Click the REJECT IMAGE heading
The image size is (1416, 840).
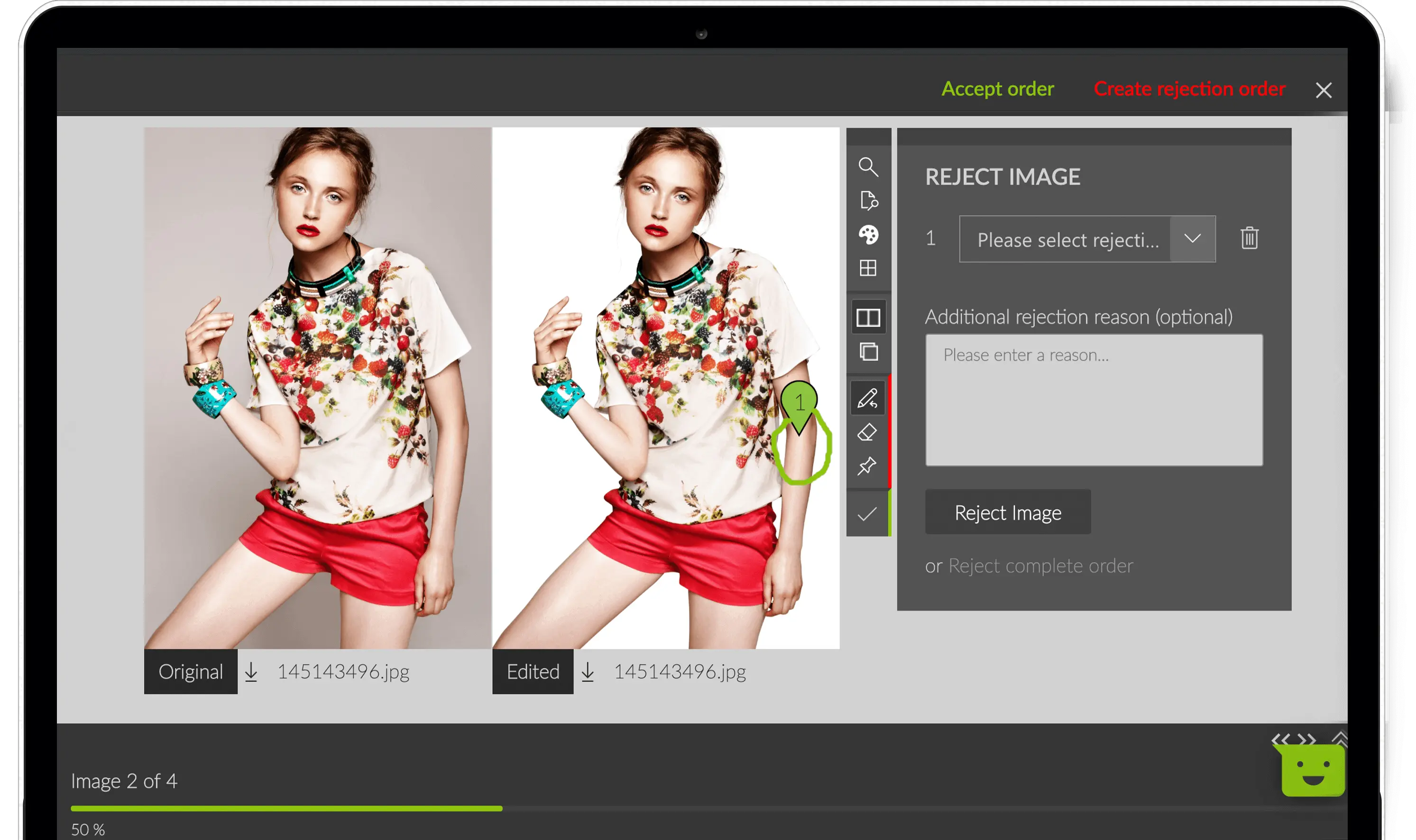(1002, 177)
